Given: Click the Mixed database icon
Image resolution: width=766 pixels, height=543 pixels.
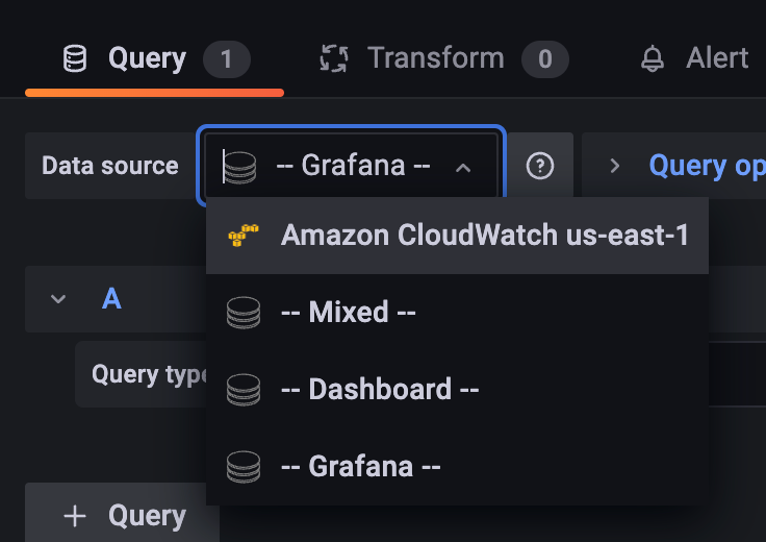Looking at the screenshot, I should (x=243, y=313).
